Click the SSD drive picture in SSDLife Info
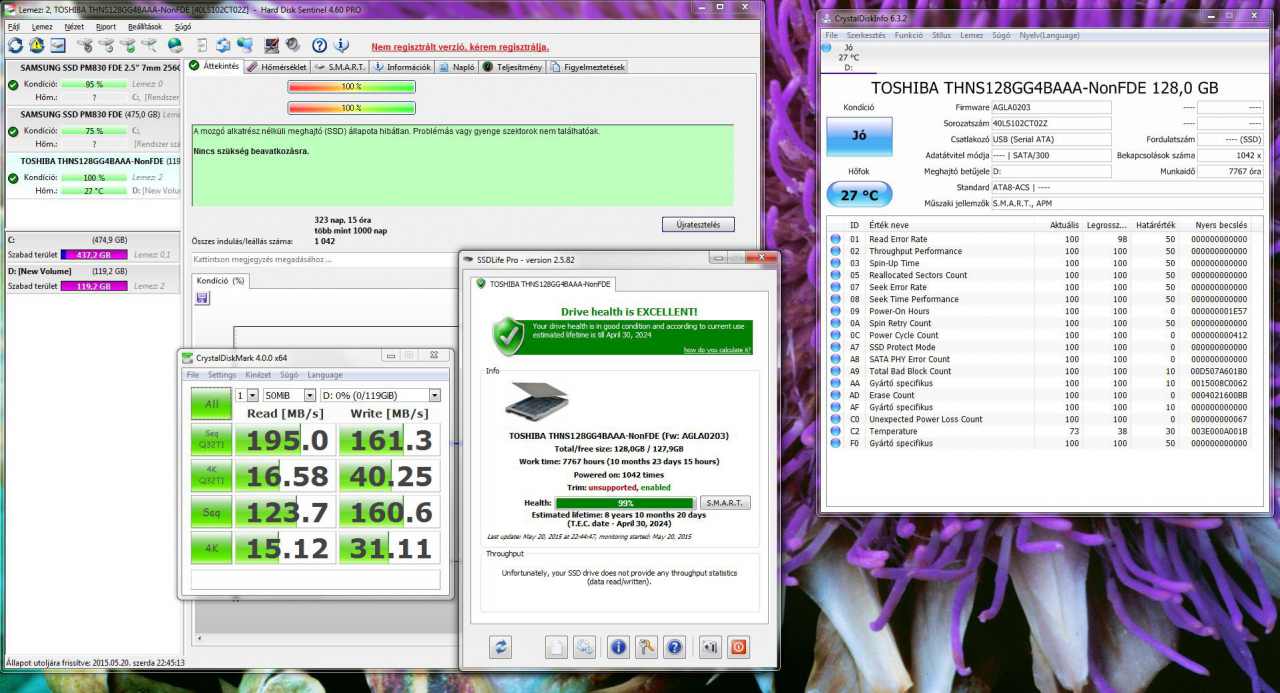The image size is (1280, 693). coord(537,401)
